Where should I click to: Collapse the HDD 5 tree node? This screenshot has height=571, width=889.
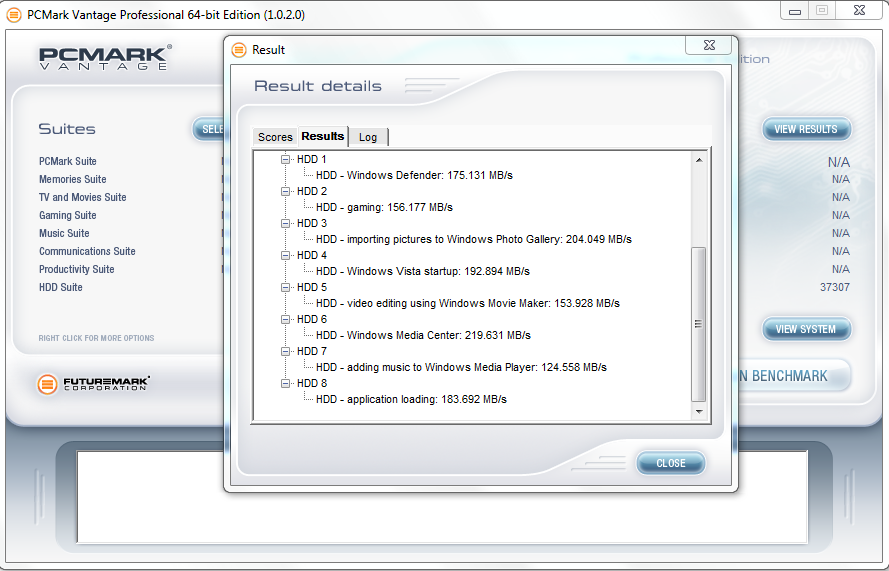pos(286,287)
